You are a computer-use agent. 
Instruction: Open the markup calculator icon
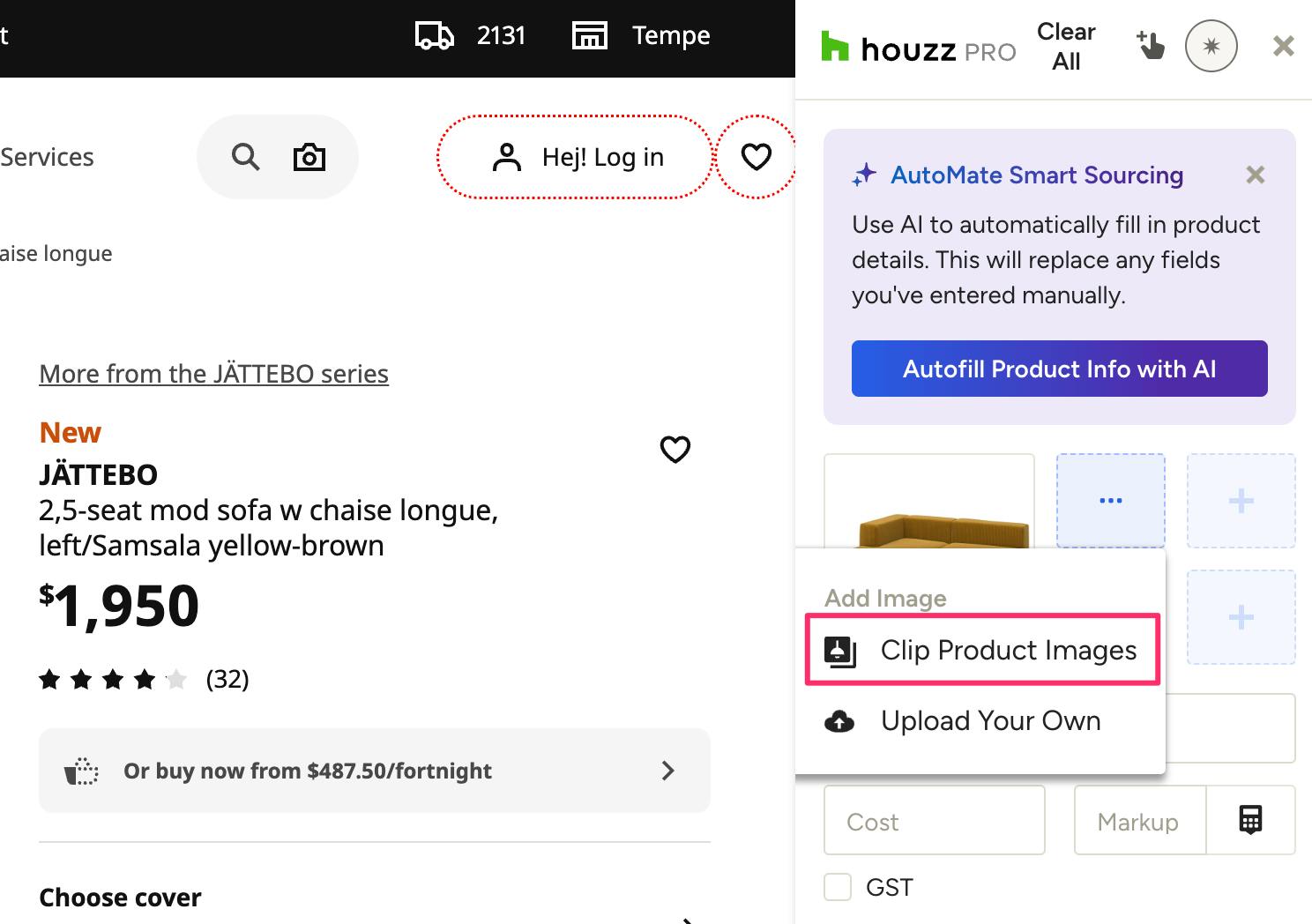1250,820
